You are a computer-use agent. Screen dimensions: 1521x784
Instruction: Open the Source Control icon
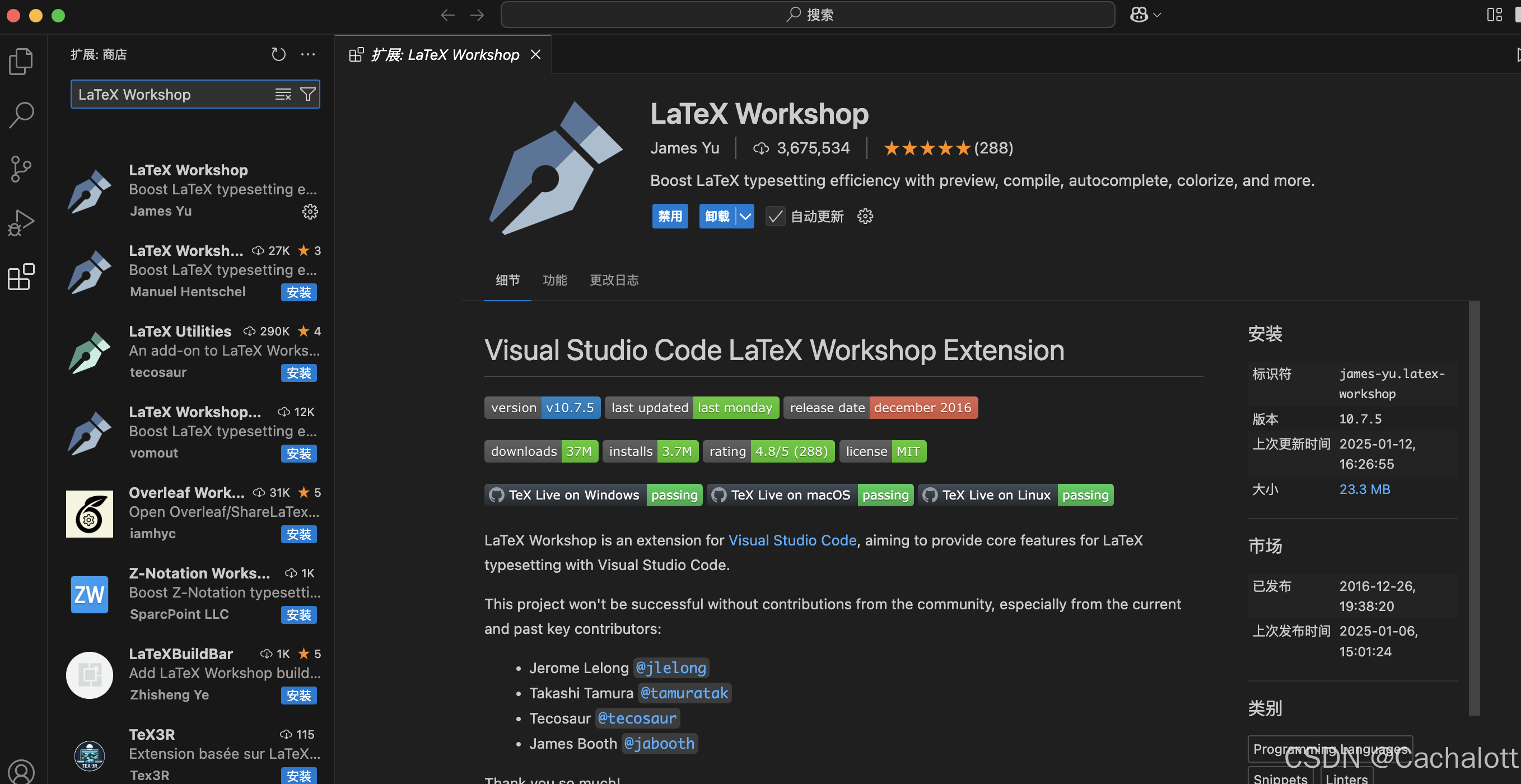[21, 169]
